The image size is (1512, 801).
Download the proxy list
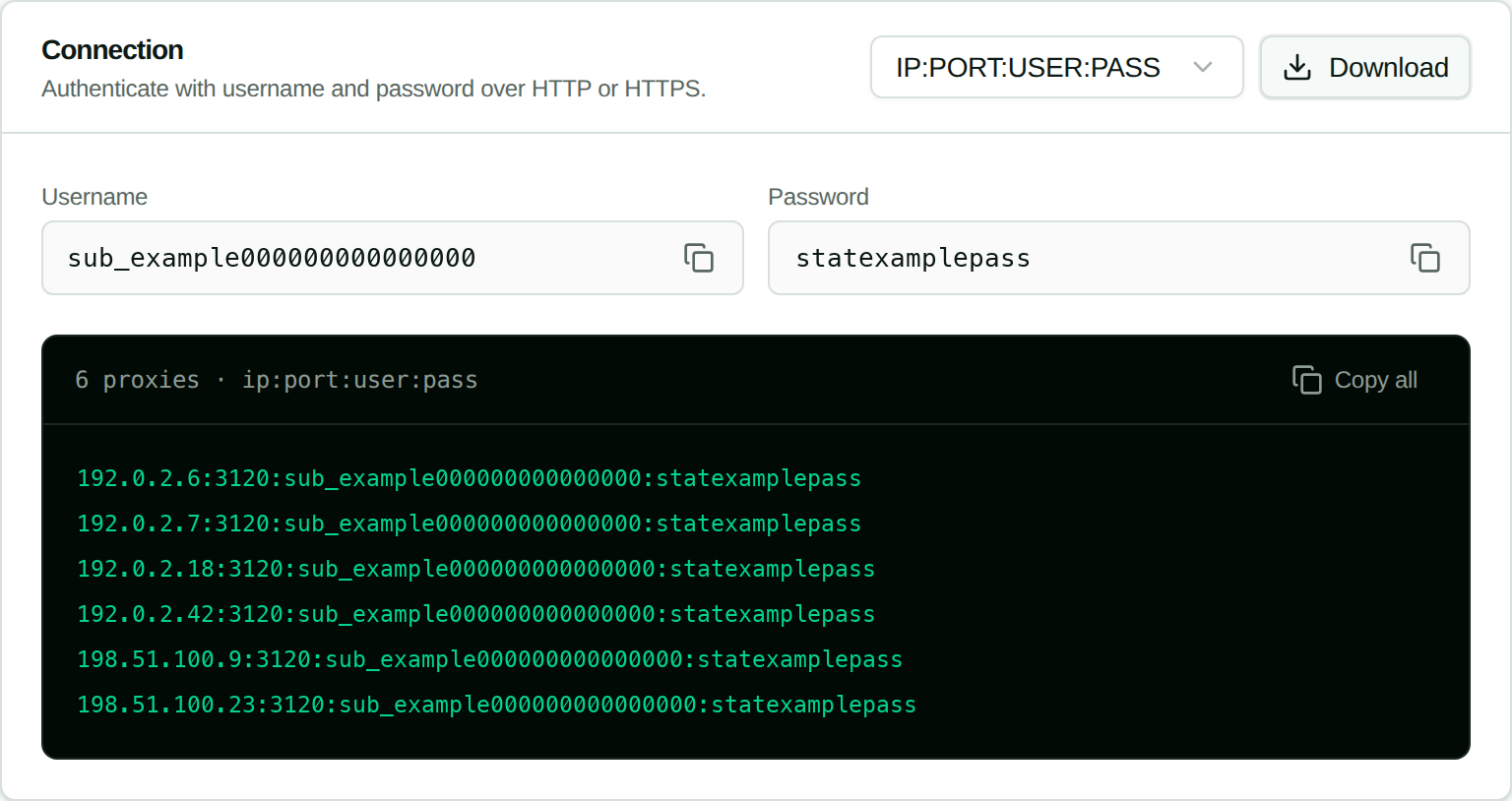1365,67
